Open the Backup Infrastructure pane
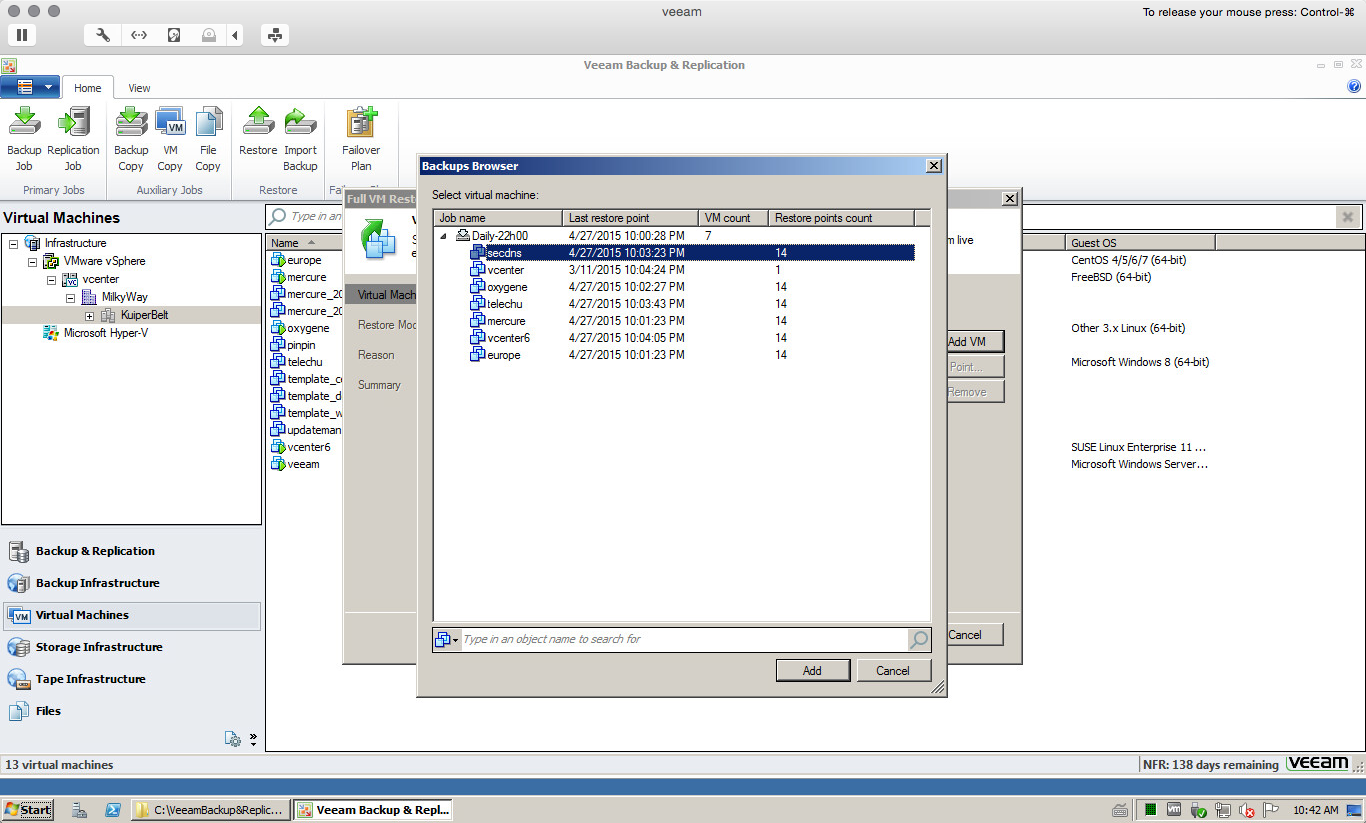Image resolution: width=1366 pixels, height=823 pixels. (x=97, y=583)
